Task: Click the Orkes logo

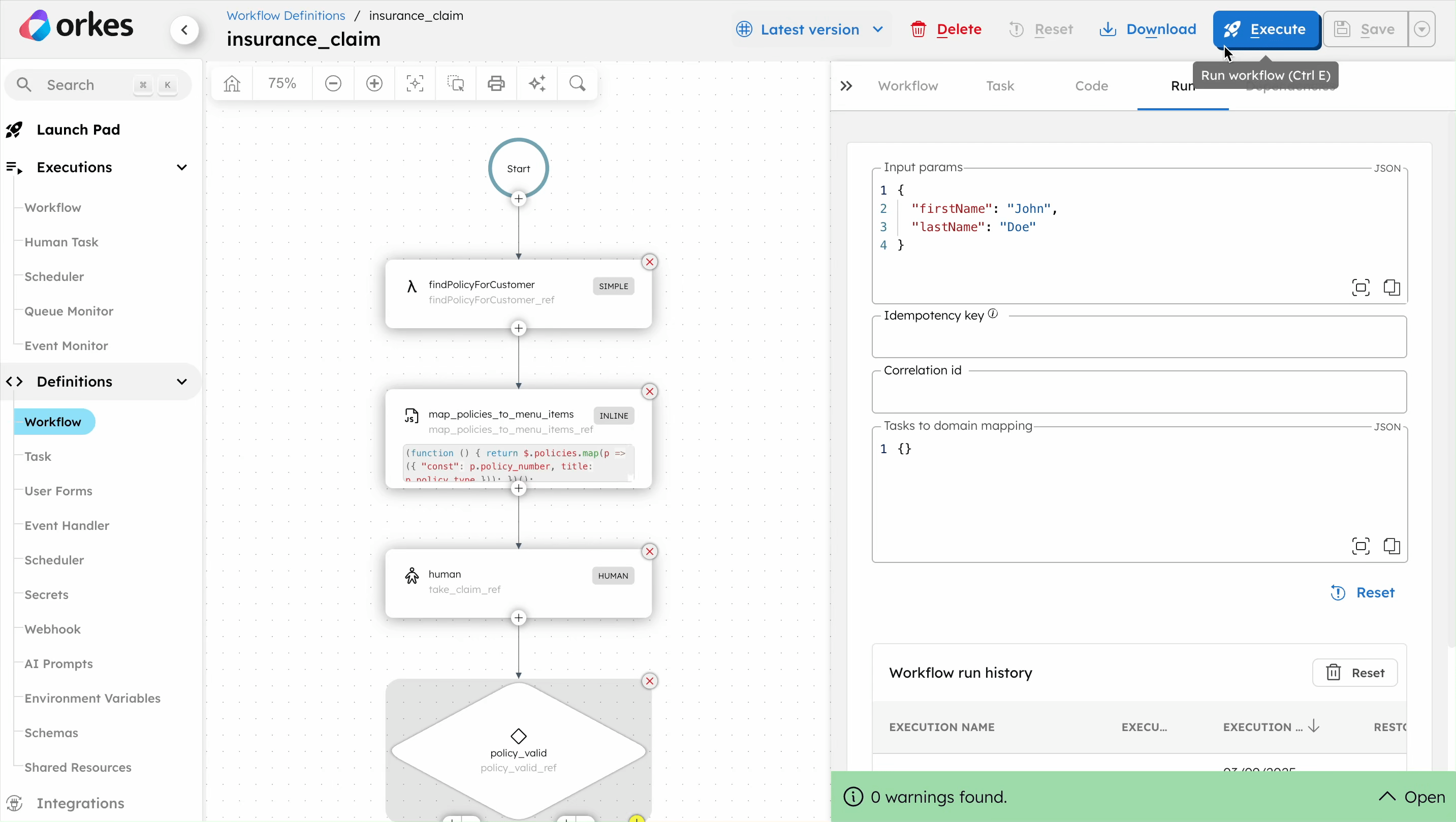Action: click(x=76, y=26)
